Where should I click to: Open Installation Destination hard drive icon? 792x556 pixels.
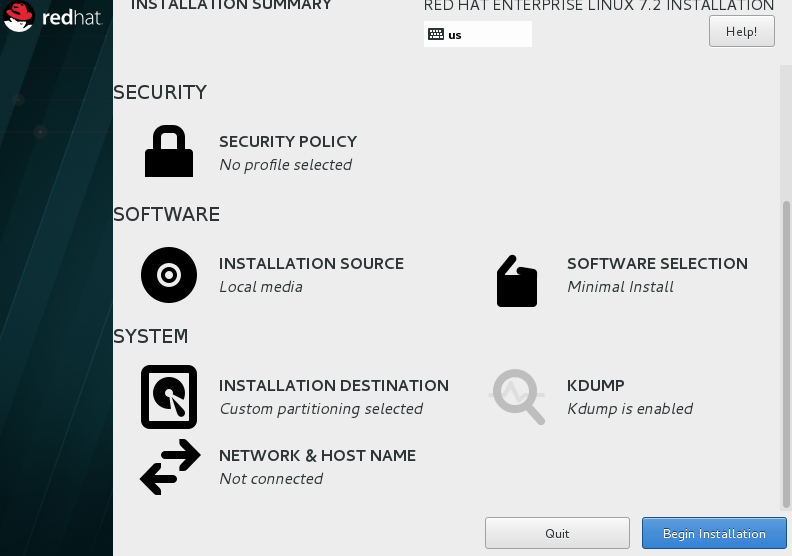(169, 397)
